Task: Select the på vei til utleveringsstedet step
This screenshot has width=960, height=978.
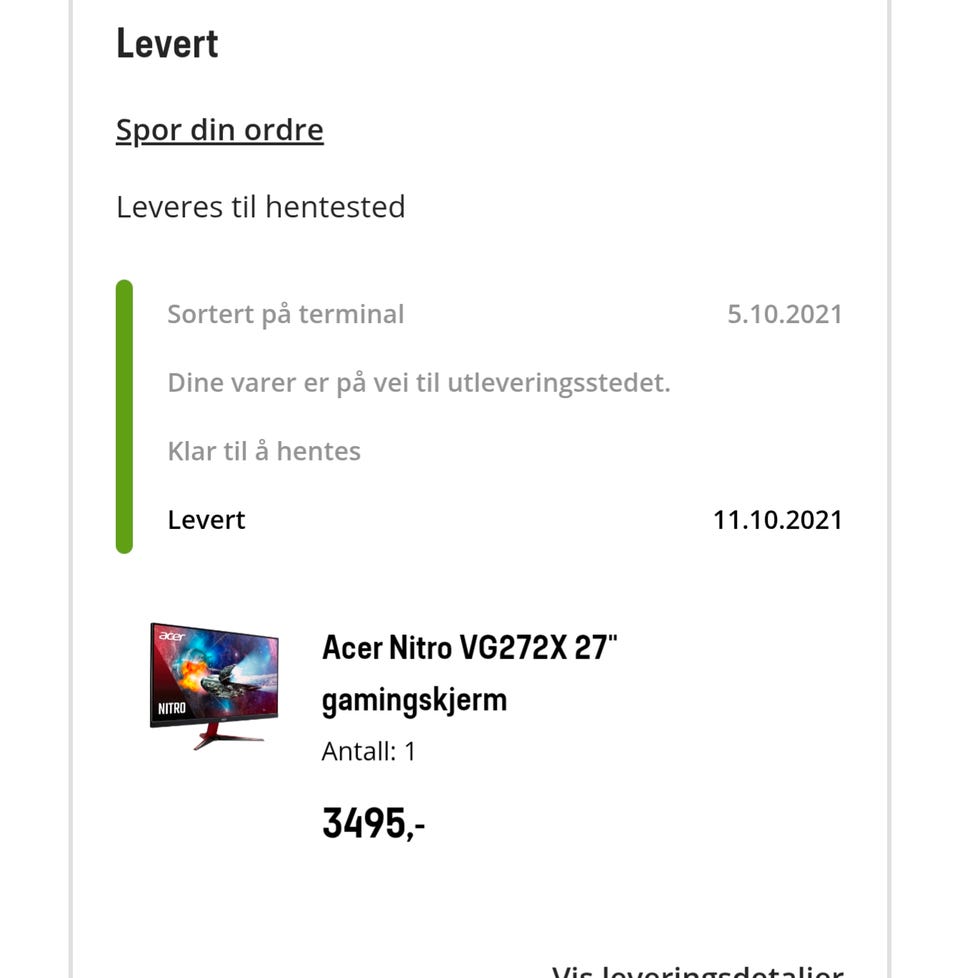Action: pos(419,383)
